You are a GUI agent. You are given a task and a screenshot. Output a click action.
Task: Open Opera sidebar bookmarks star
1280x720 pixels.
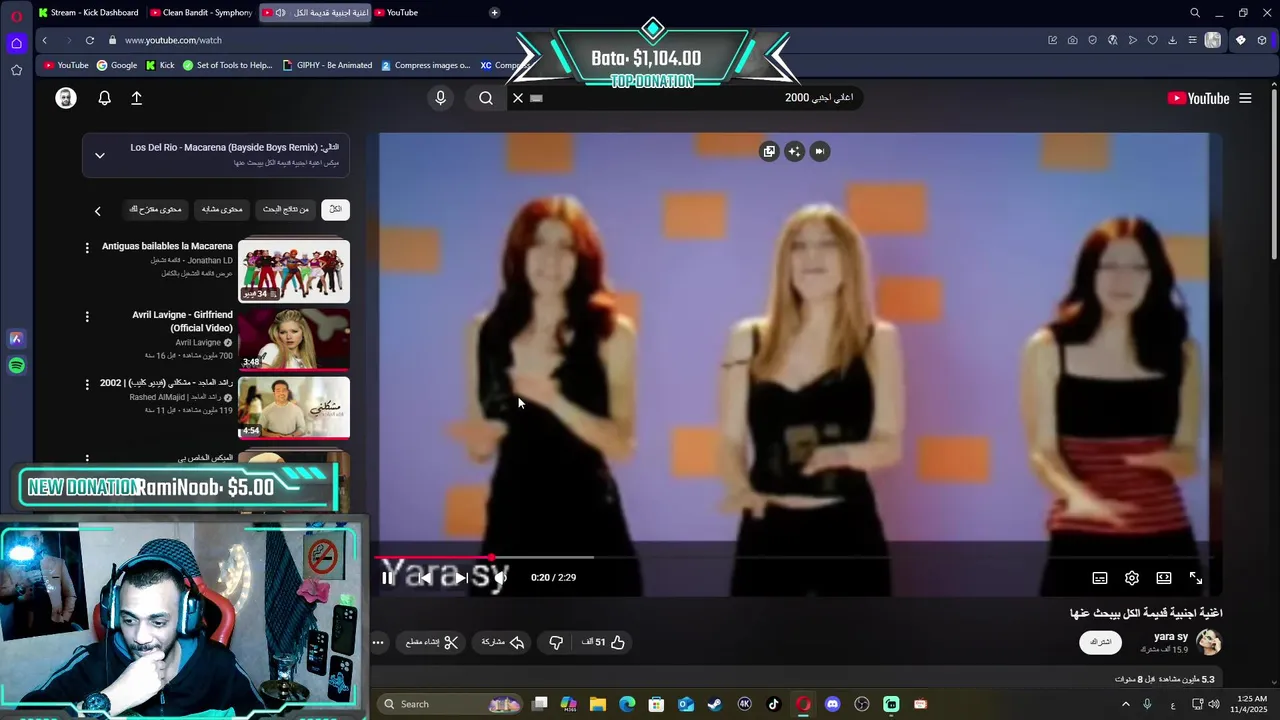pyautogui.click(x=16, y=70)
